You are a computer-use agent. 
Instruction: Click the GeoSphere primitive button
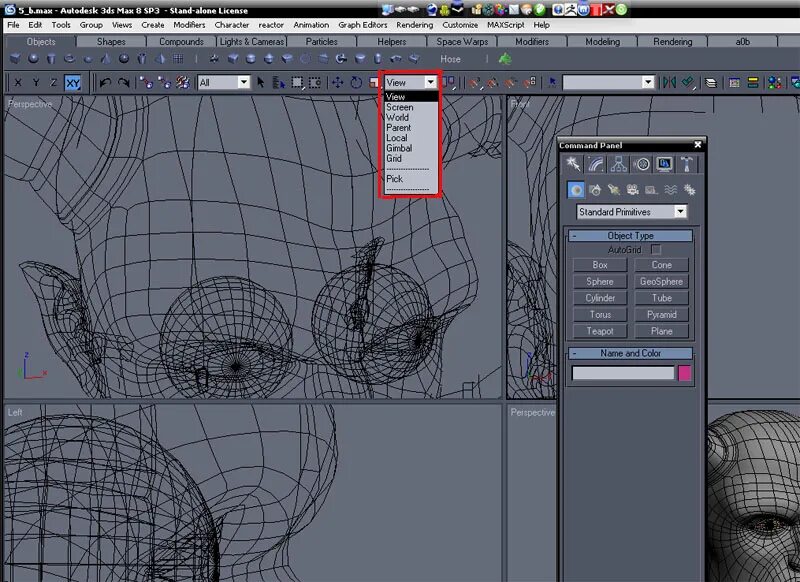[x=661, y=282]
